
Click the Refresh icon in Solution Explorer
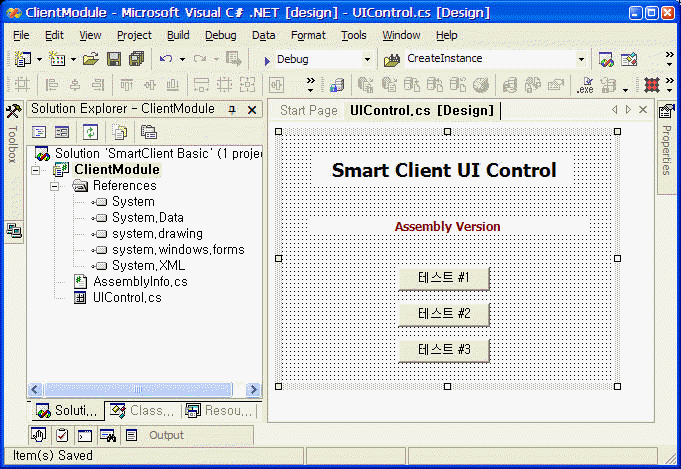click(x=90, y=132)
